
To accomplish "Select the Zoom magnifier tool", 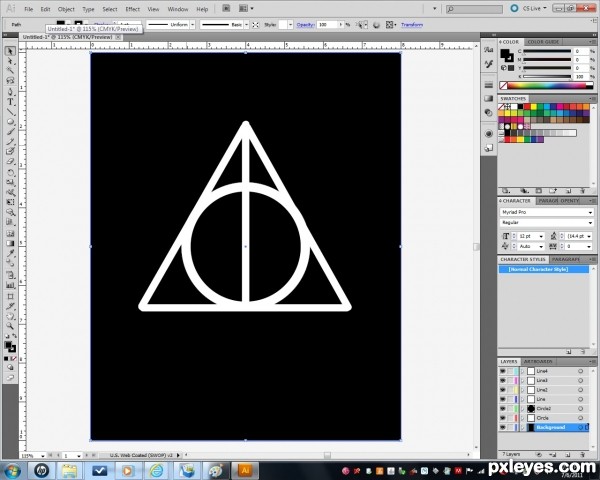I will click(x=10, y=326).
